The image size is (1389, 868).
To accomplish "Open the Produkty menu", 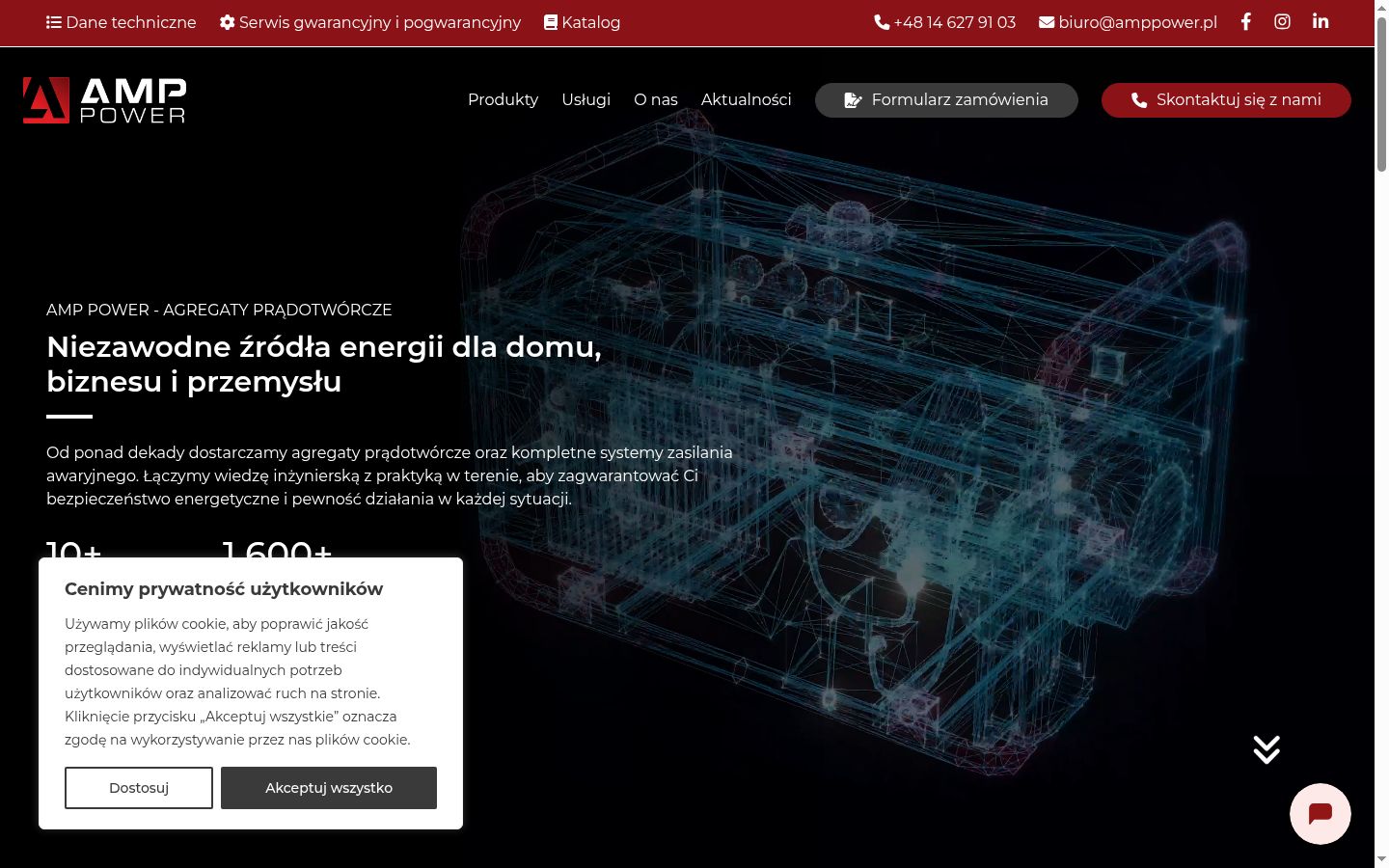I will pos(503,99).
